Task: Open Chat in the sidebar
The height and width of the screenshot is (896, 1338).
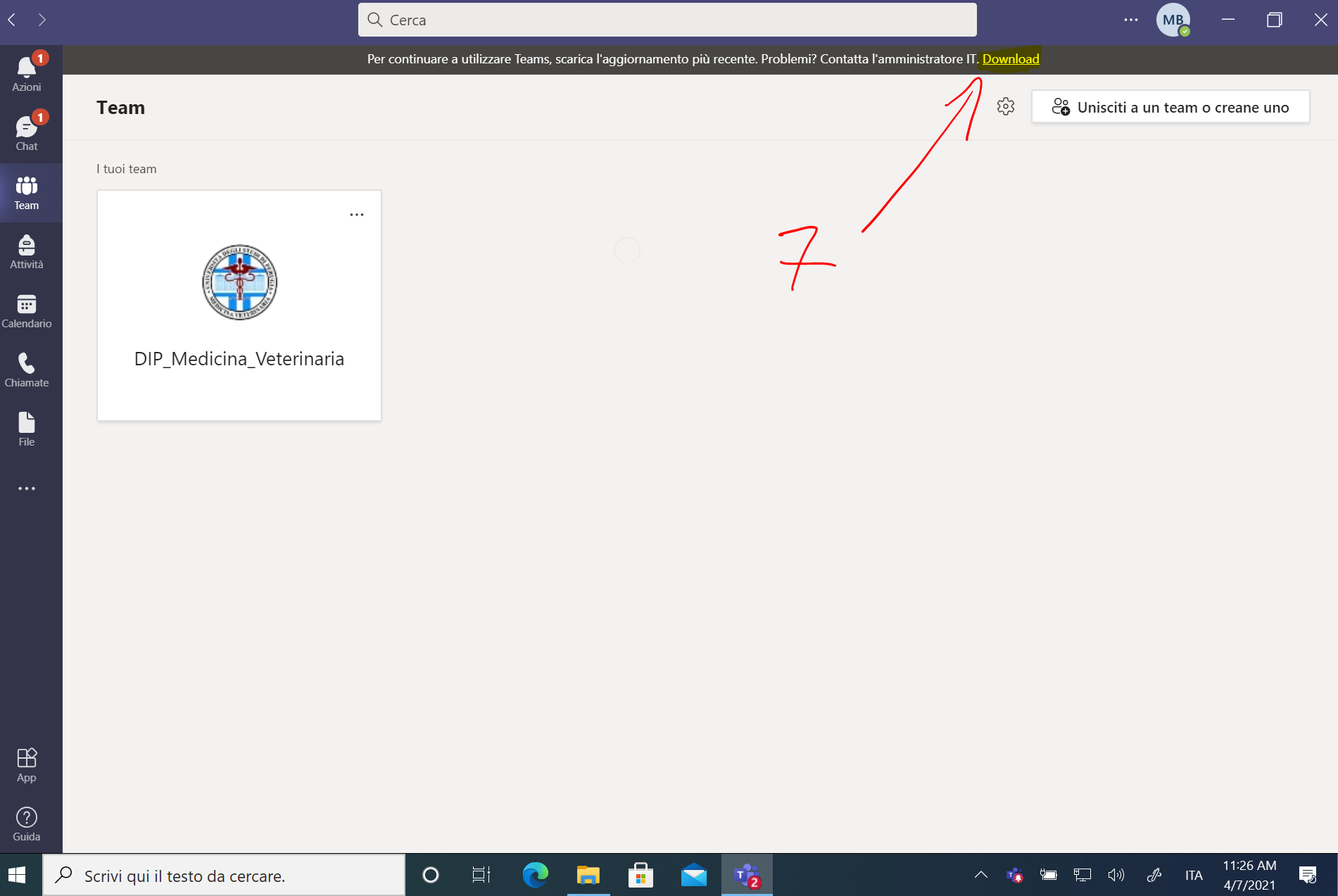Action: pos(27,133)
